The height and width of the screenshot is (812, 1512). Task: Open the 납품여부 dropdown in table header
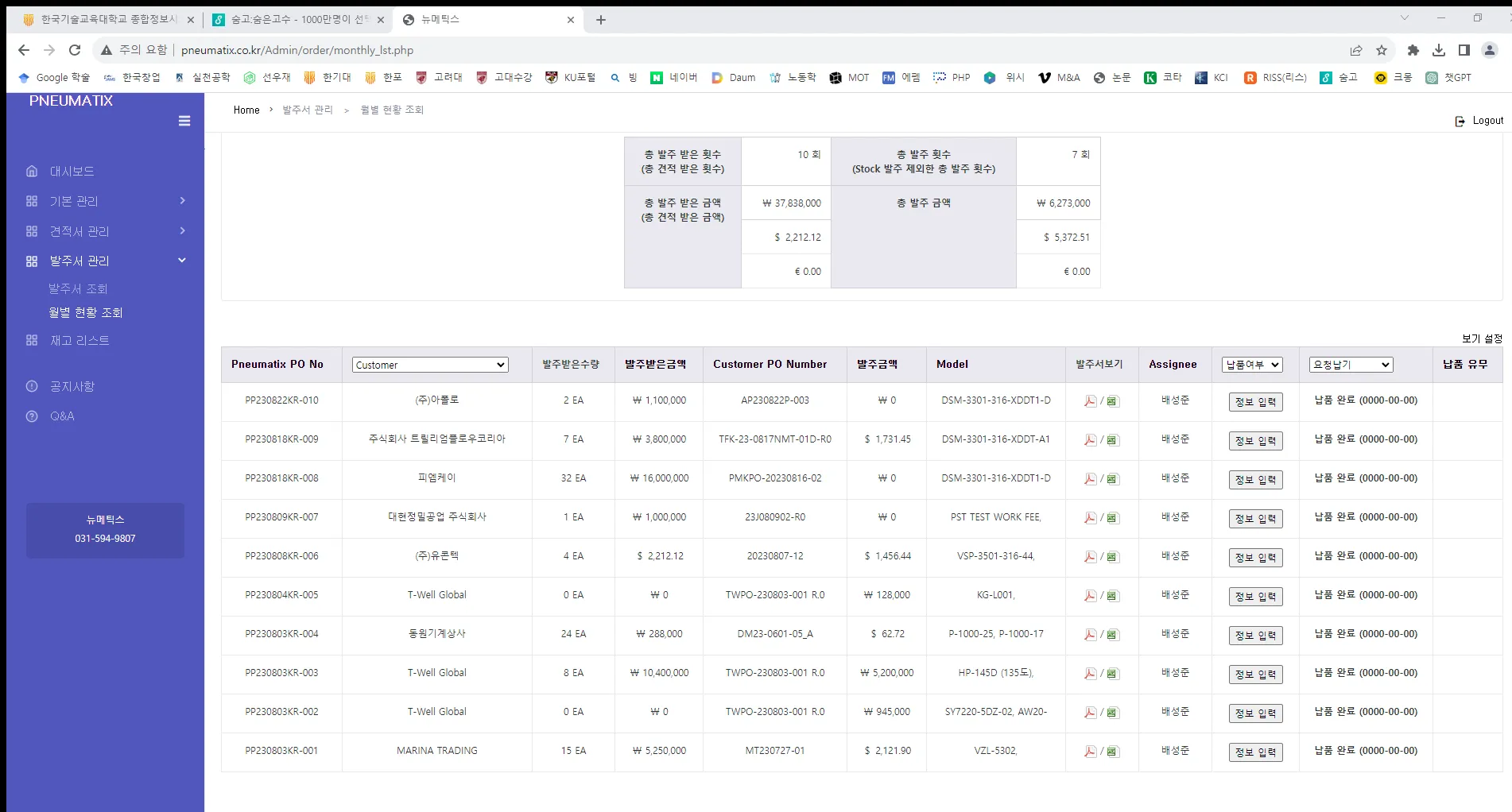pyautogui.click(x=1252, y=364)
